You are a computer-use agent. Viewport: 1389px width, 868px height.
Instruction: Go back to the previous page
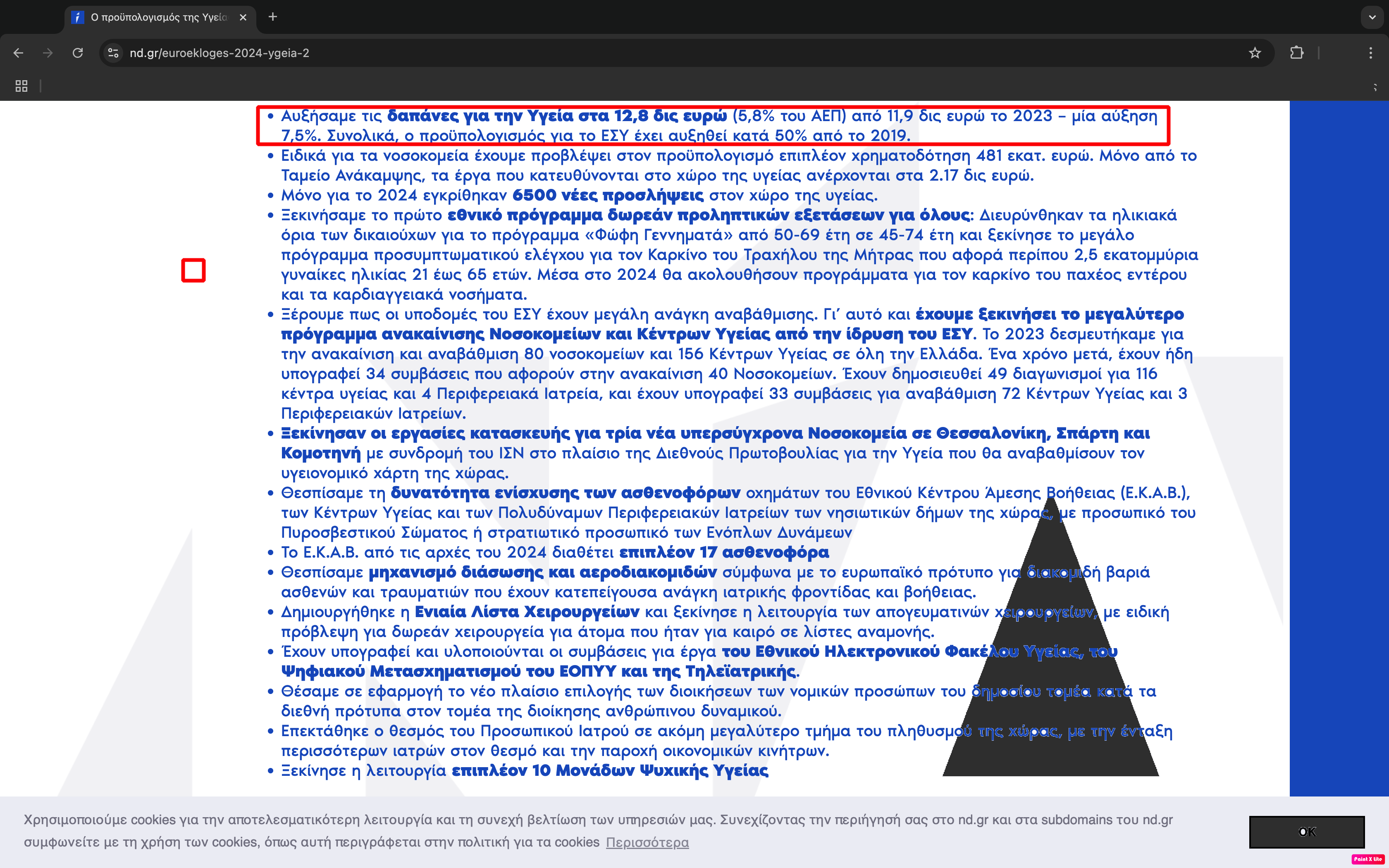[x=18, y=53]
